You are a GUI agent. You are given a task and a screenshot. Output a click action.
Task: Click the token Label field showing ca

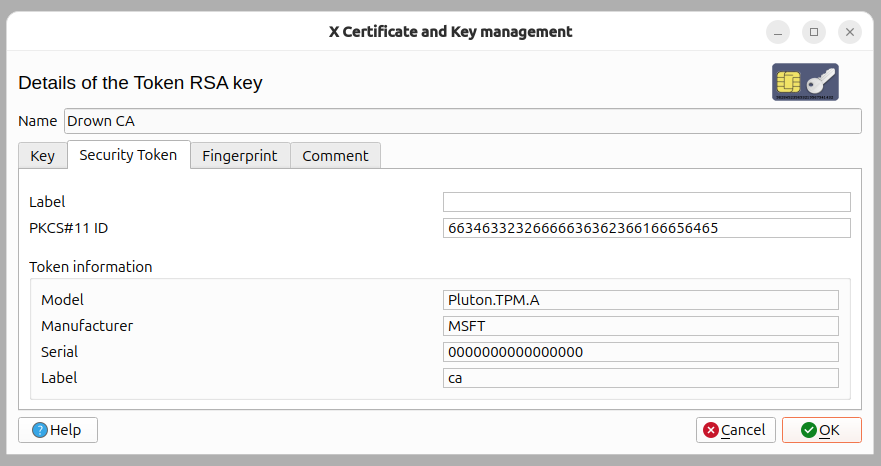[641, 378]
